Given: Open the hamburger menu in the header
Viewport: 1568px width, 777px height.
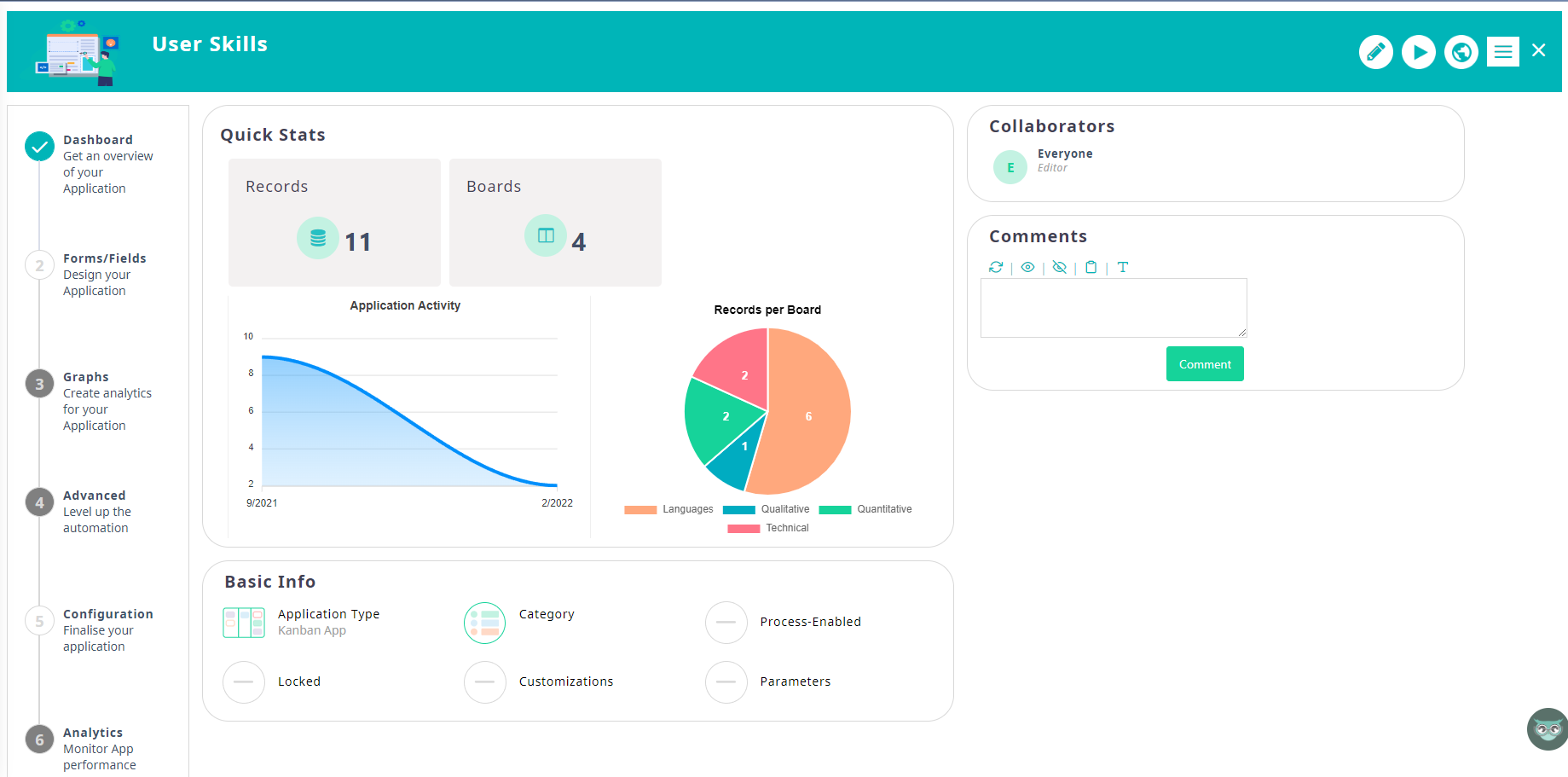Looking at the screenshot, I should point(1502,51).
